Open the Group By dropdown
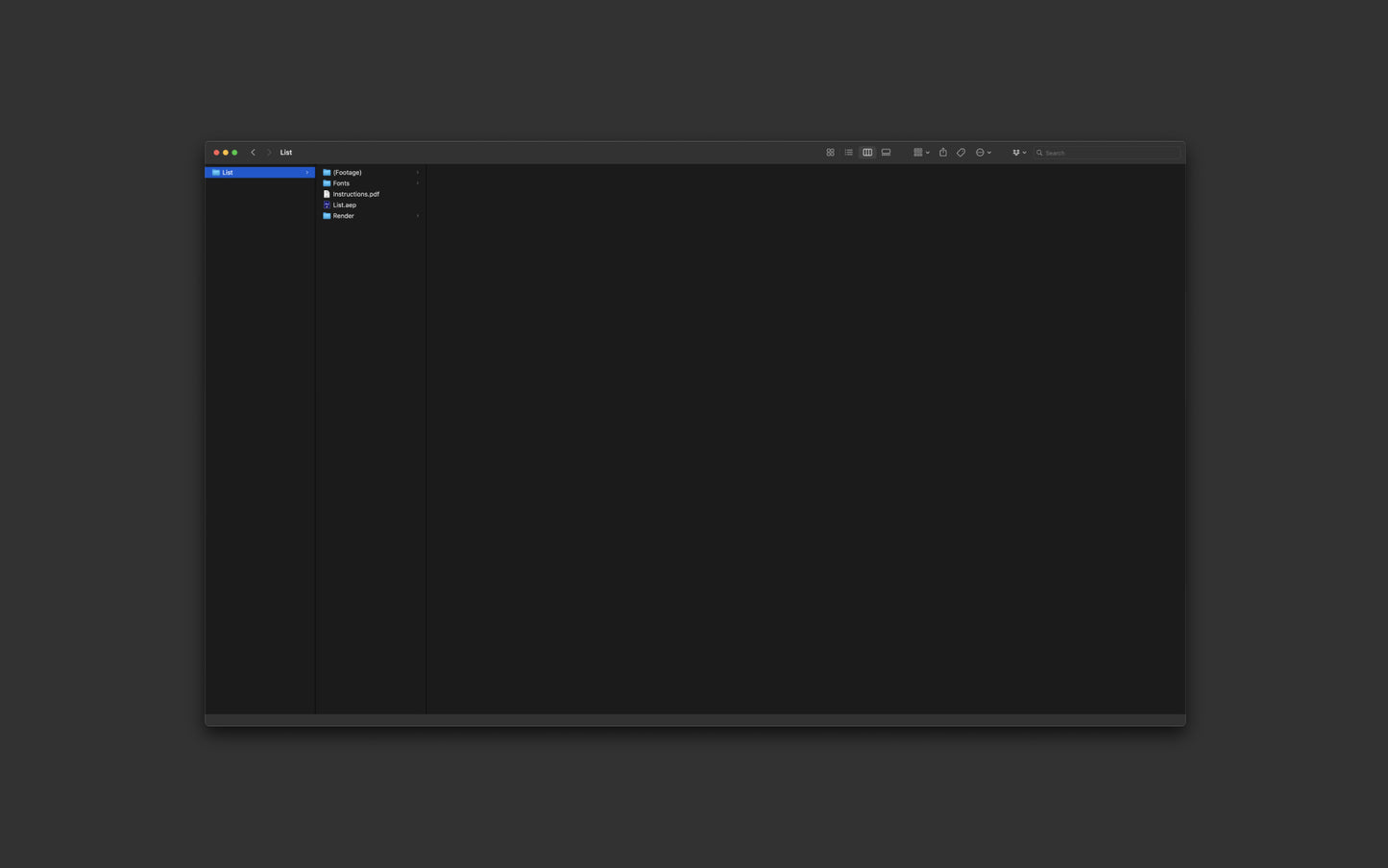Screen dimensions: 1388x868 click(x=921, y=153)
